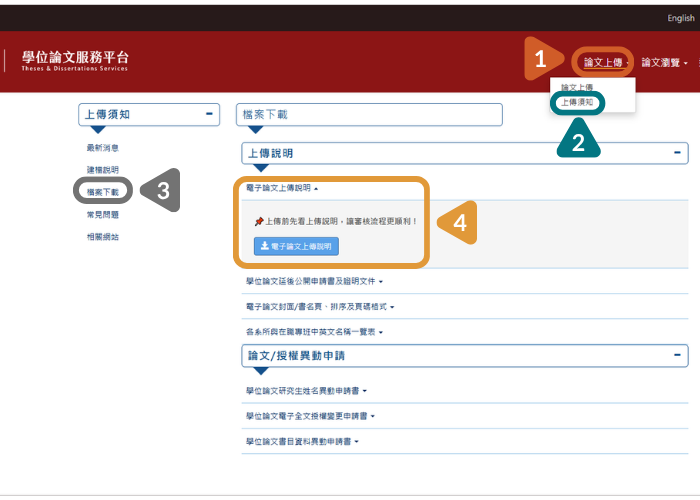Open the 論文瀏覽 navigation menu

pyautogui.click(x=664, y=62)
